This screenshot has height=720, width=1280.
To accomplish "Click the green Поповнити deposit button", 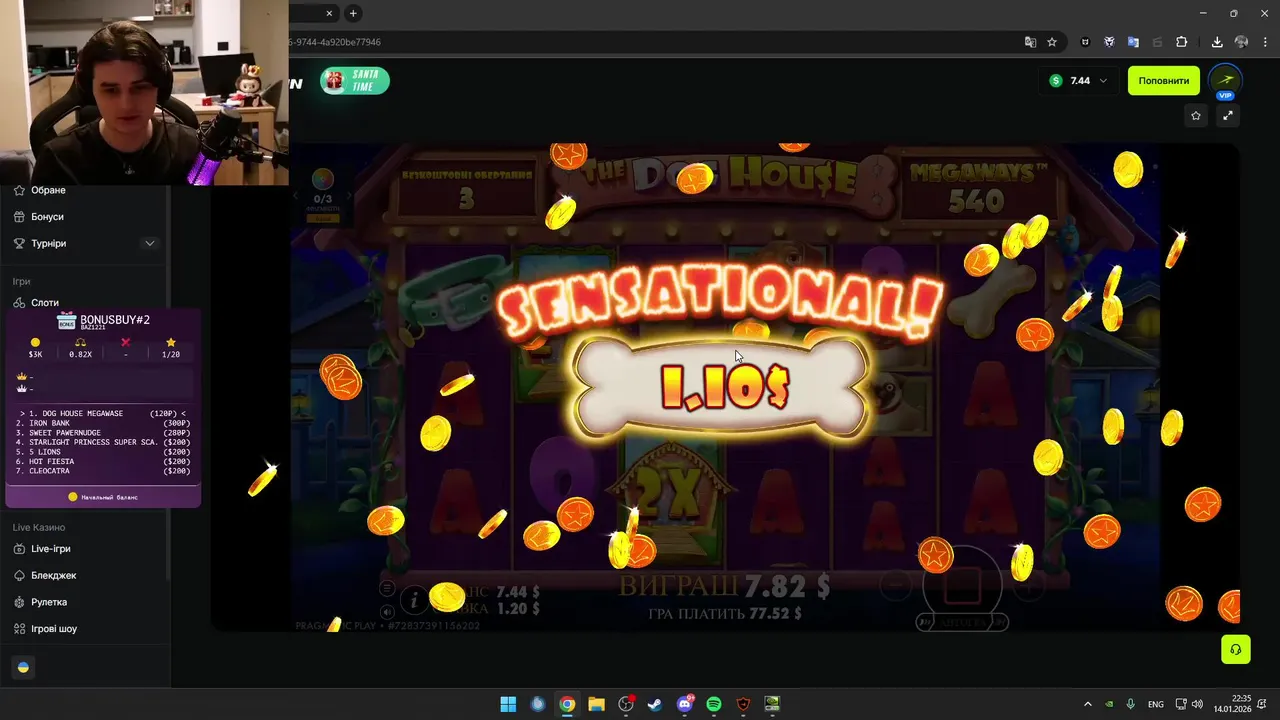I will [1163, 81].
